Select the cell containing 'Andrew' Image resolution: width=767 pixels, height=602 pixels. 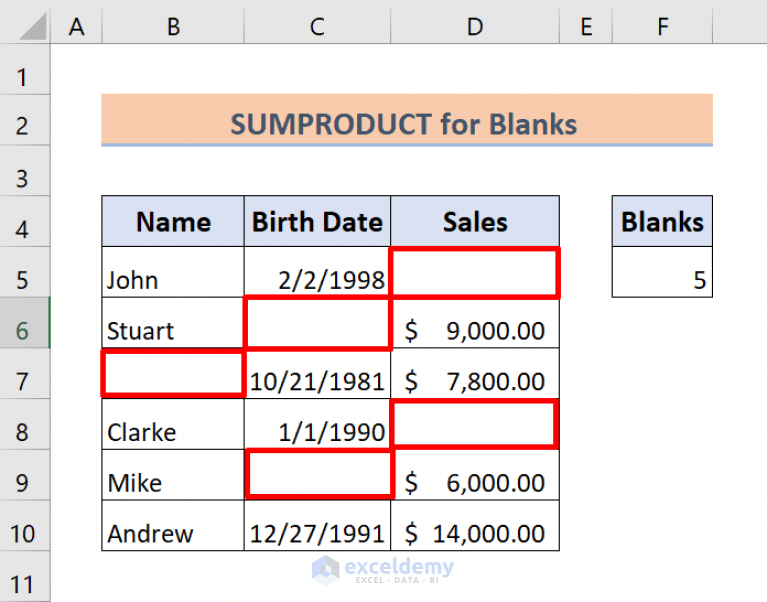[x=173, y=526]
